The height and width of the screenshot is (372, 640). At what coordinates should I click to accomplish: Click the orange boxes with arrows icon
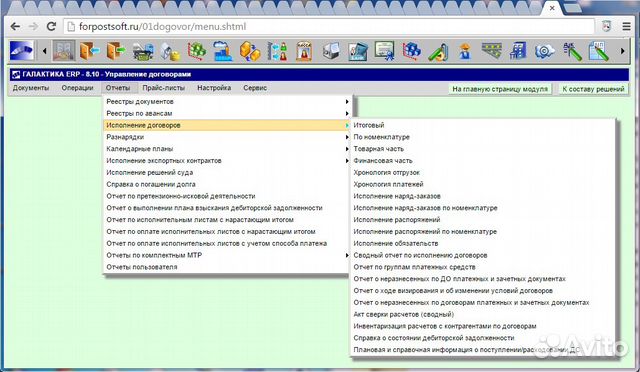[250, 51]
